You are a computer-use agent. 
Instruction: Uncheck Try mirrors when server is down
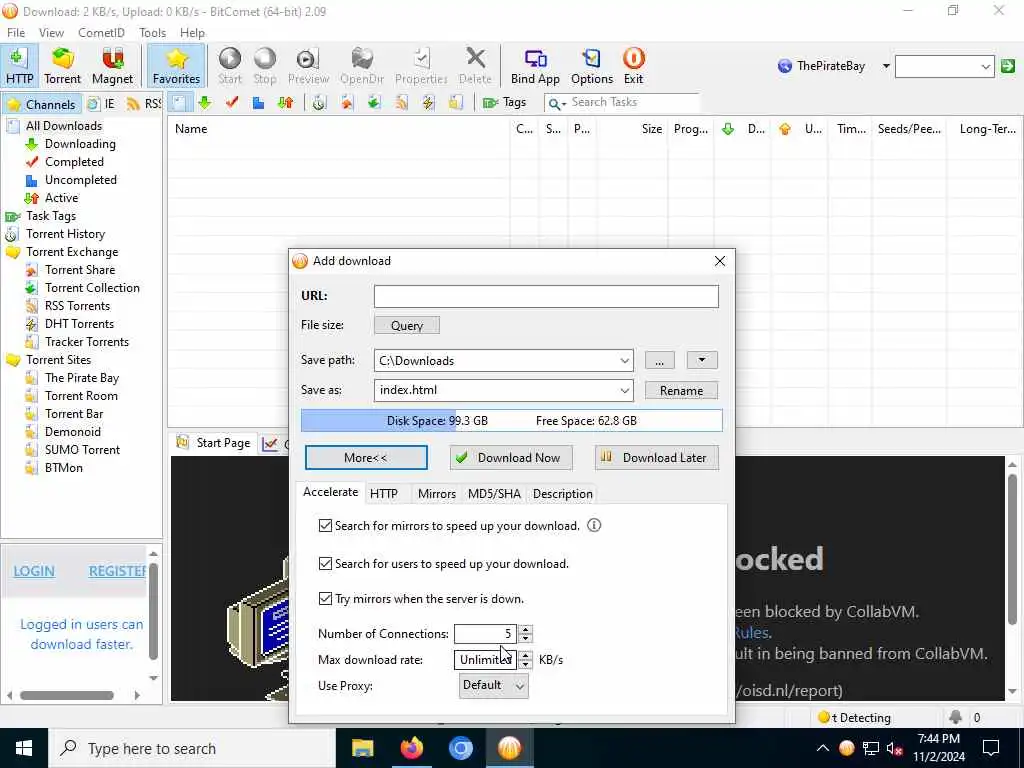coord(325,598)
